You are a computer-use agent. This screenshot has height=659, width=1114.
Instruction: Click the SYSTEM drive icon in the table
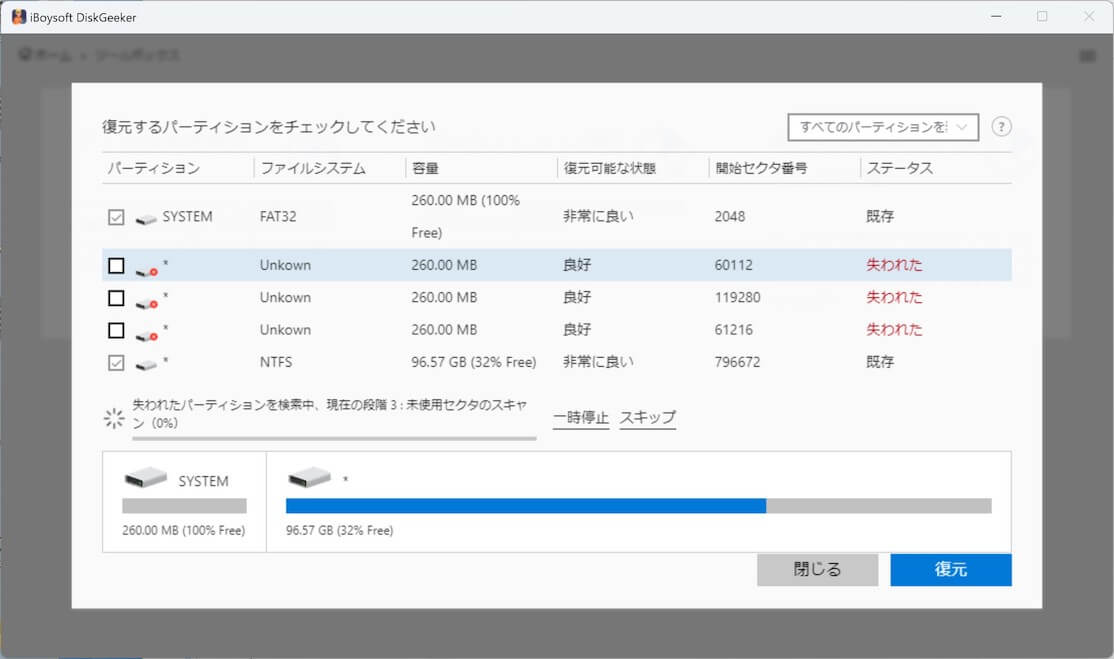pyautogui.click(x=146, y=219)
